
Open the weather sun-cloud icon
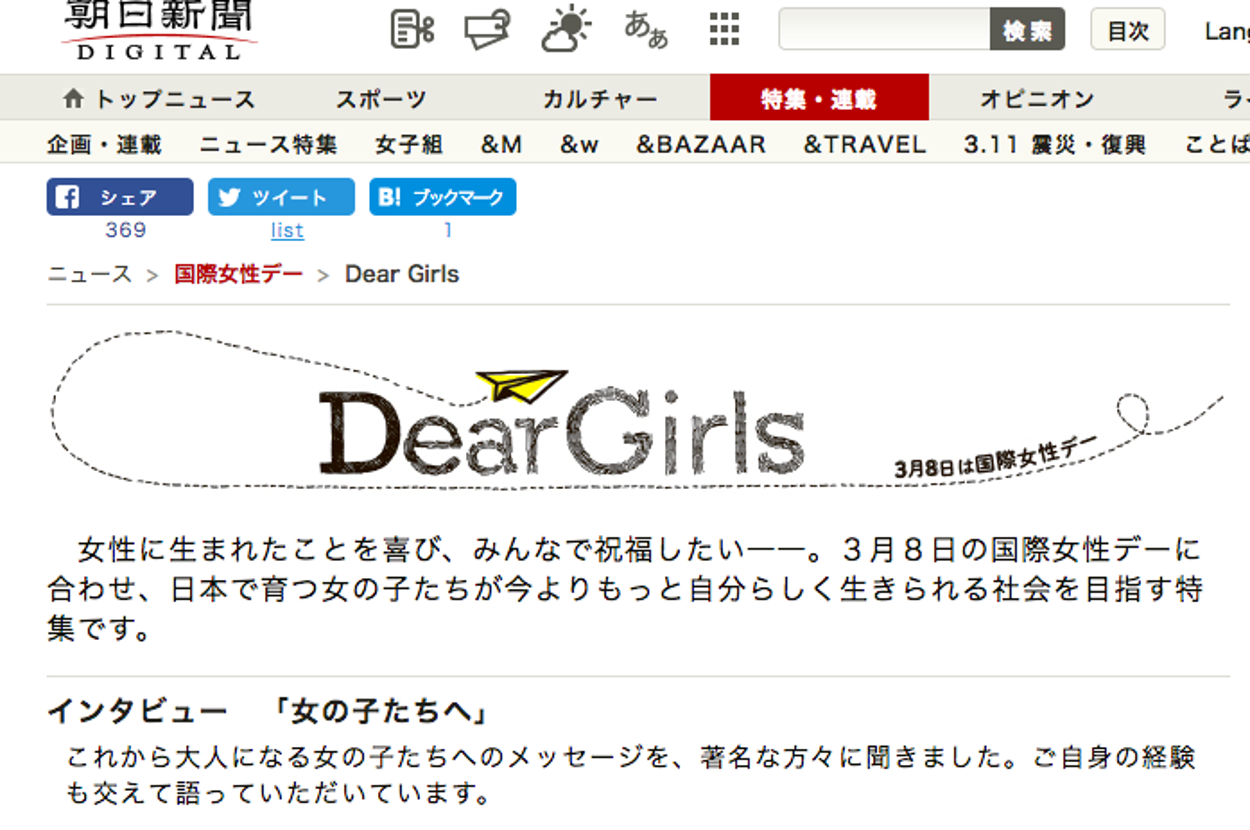(566, 30)
